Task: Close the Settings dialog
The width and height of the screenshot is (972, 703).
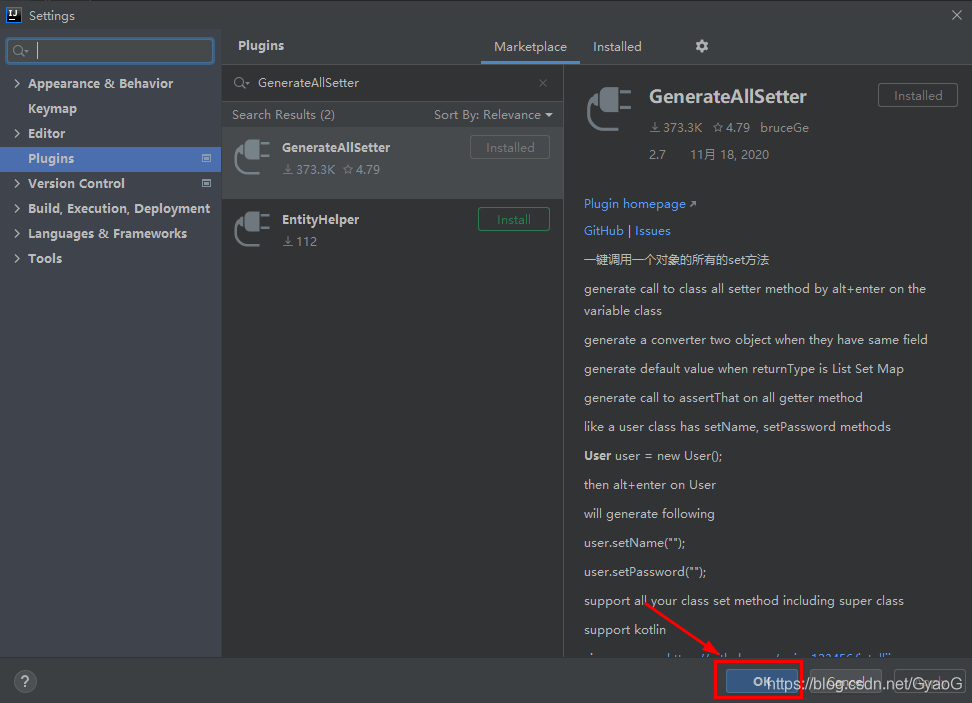Action: [x=957, y=15]
